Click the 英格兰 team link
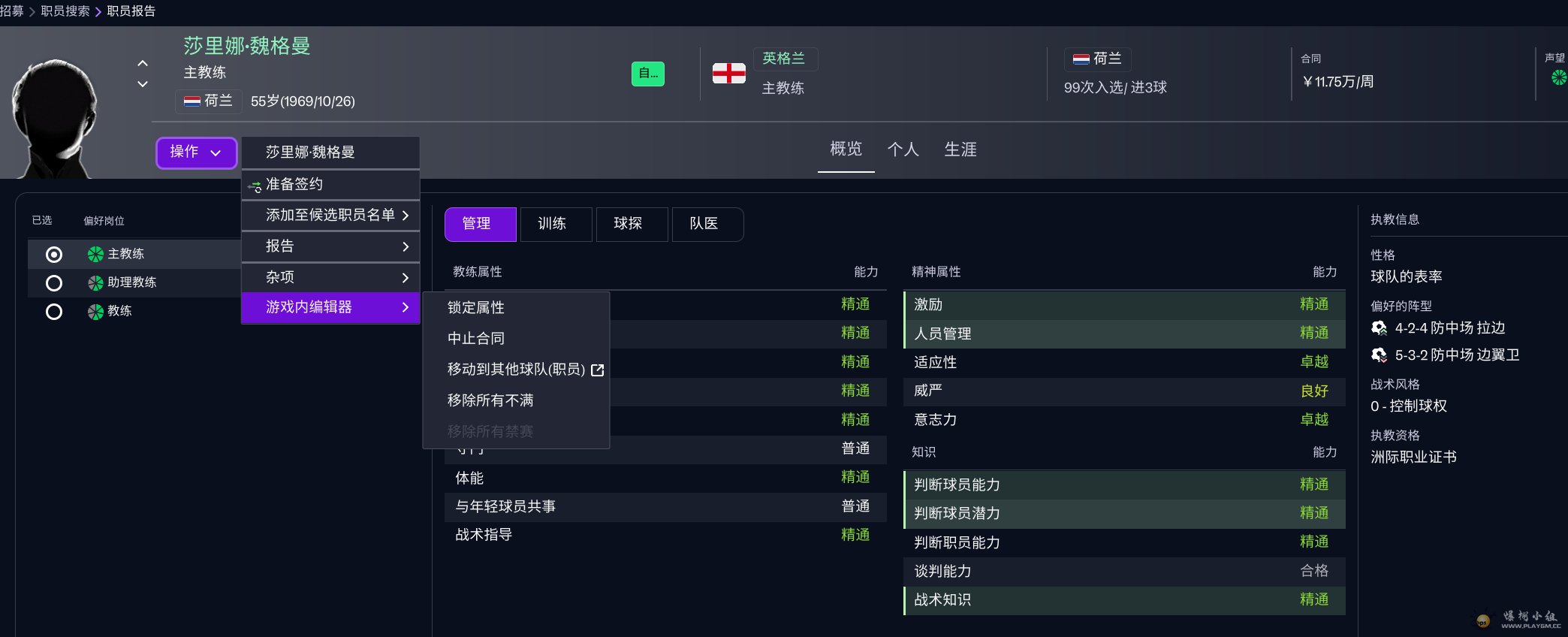Image resolution: width=1568 pixels, height=637 pixels. [x=783, y=59]
